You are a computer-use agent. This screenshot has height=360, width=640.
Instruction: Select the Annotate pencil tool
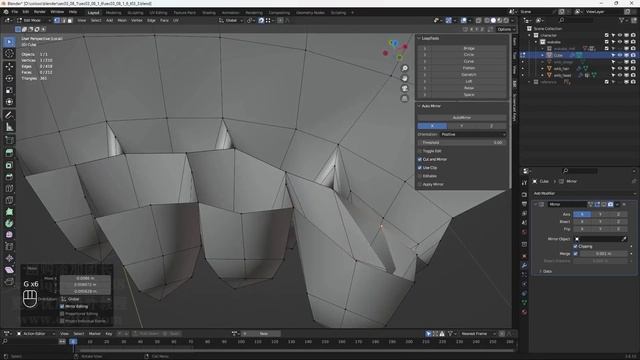9,115
